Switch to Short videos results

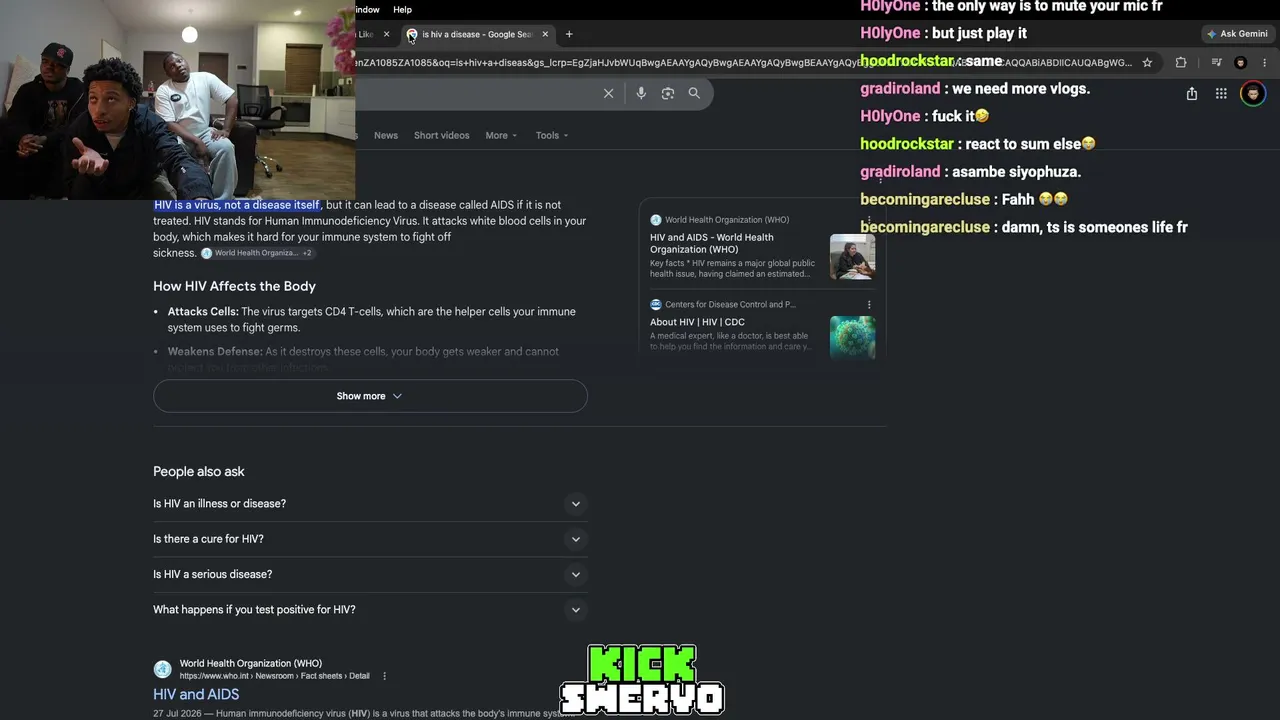coord(441,135)
